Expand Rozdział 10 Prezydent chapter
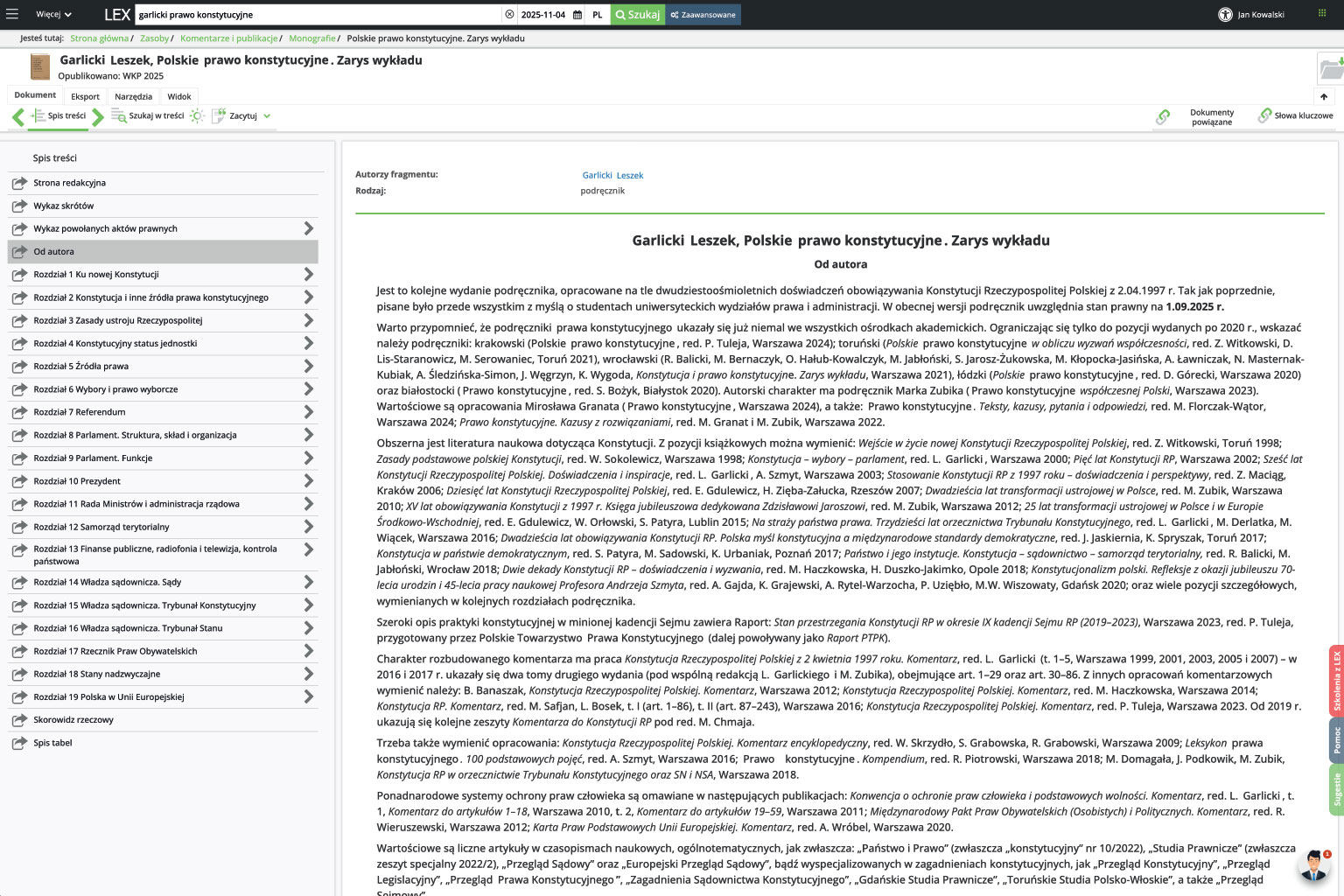The width and height of the screenshot is (1344, 896). (308, 480)
